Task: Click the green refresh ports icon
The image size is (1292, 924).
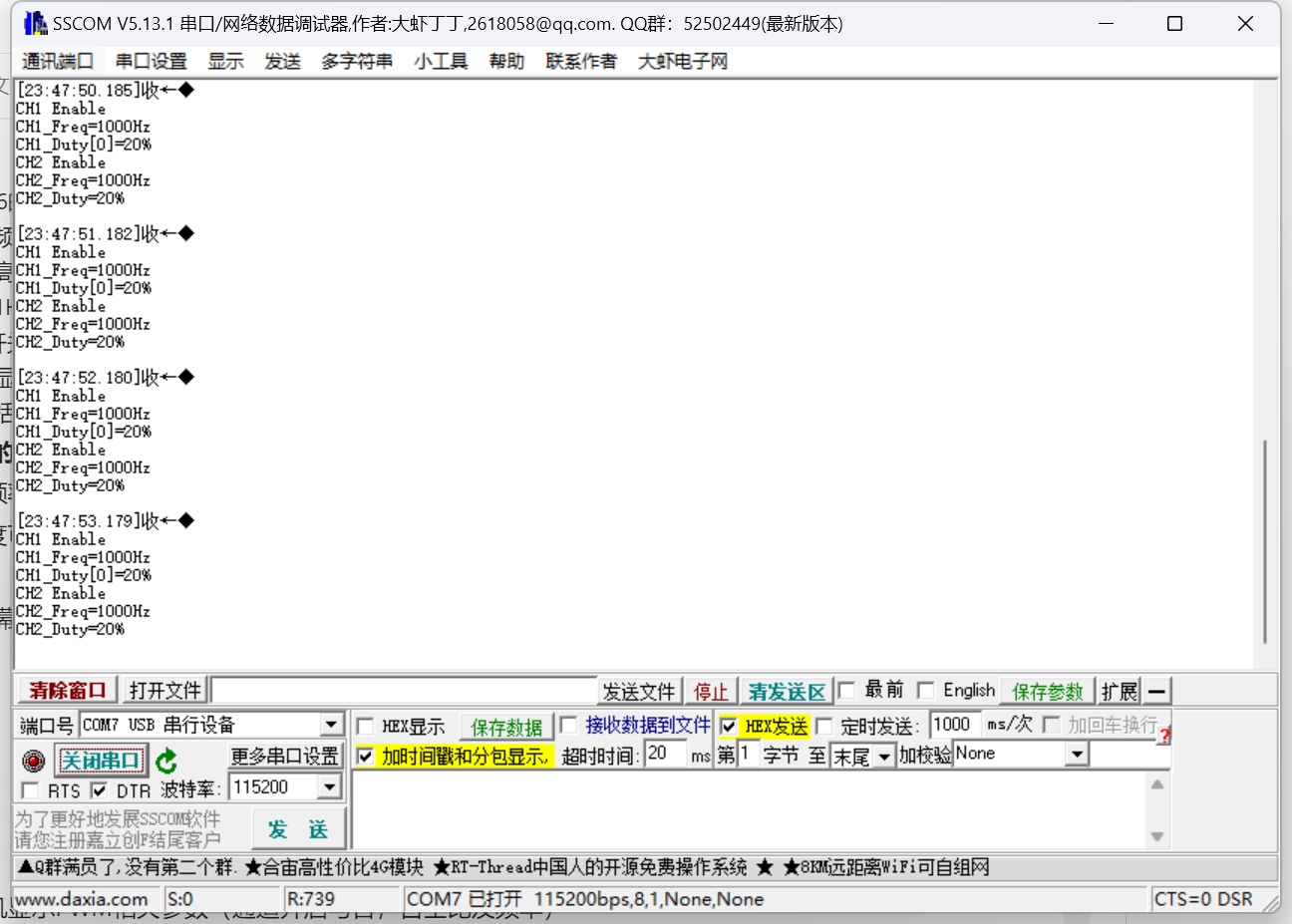Action: pos(165,760)
